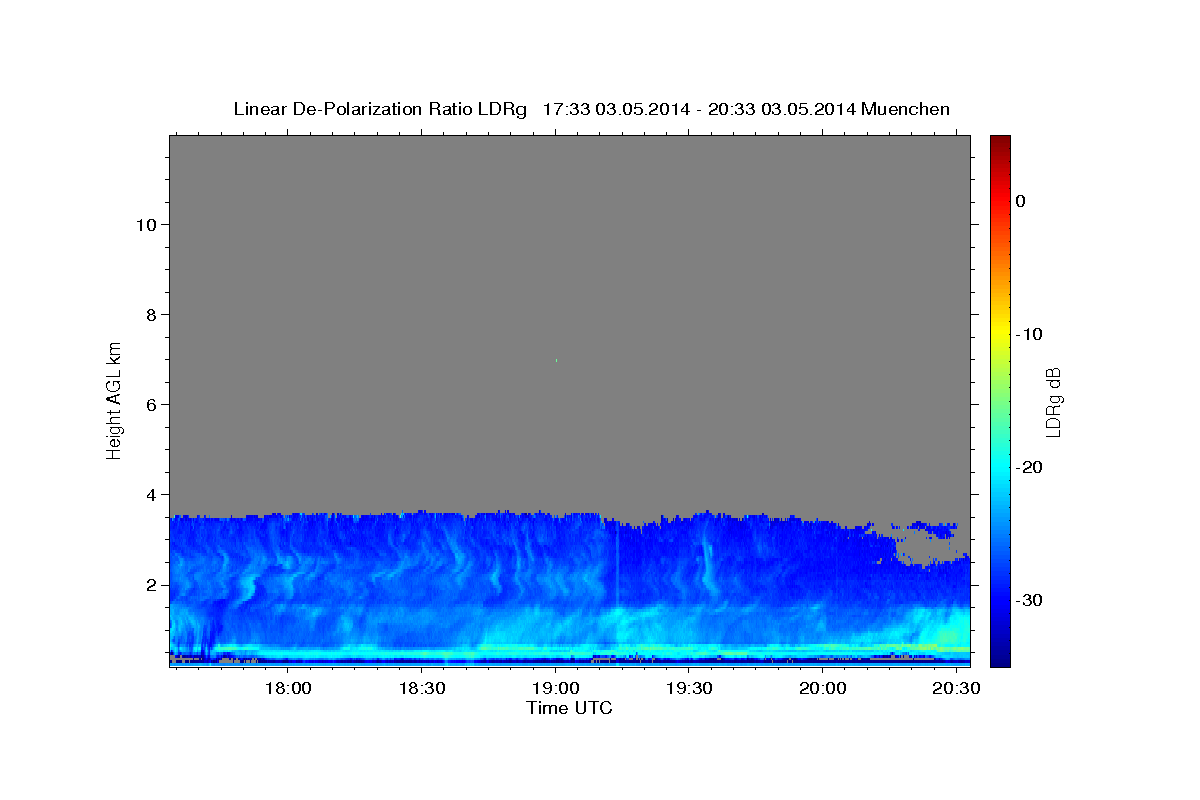1200x800 pixels.
Task: Click the height label 8
Action: [149, 314]
